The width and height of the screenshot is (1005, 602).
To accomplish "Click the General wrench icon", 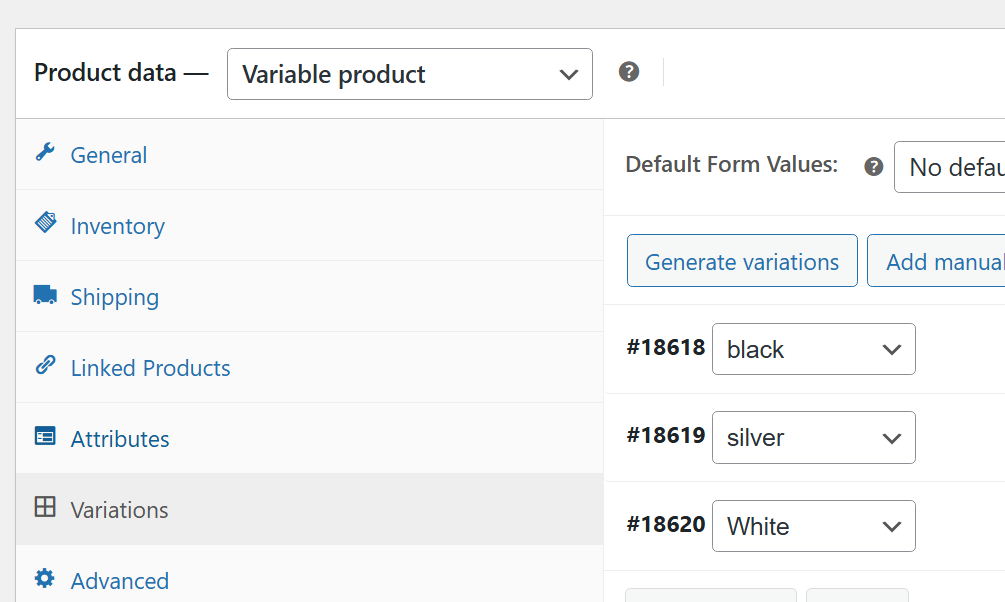I will coord(45,153).
